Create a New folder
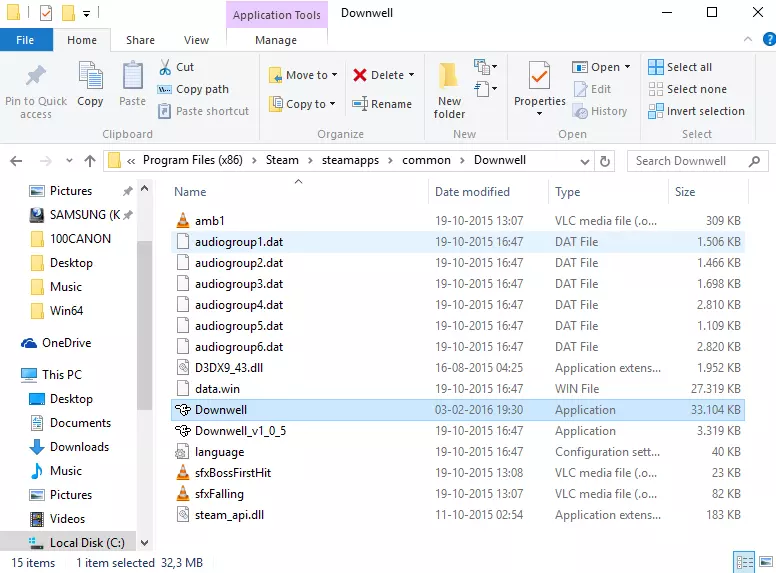 [x=449, y=91]
